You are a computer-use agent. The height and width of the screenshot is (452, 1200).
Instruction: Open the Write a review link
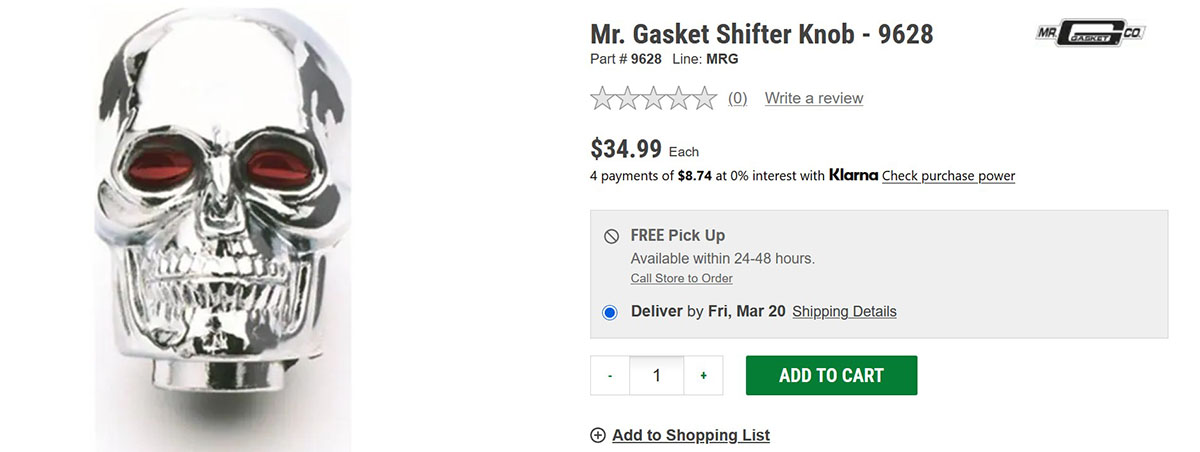[813, 98]
